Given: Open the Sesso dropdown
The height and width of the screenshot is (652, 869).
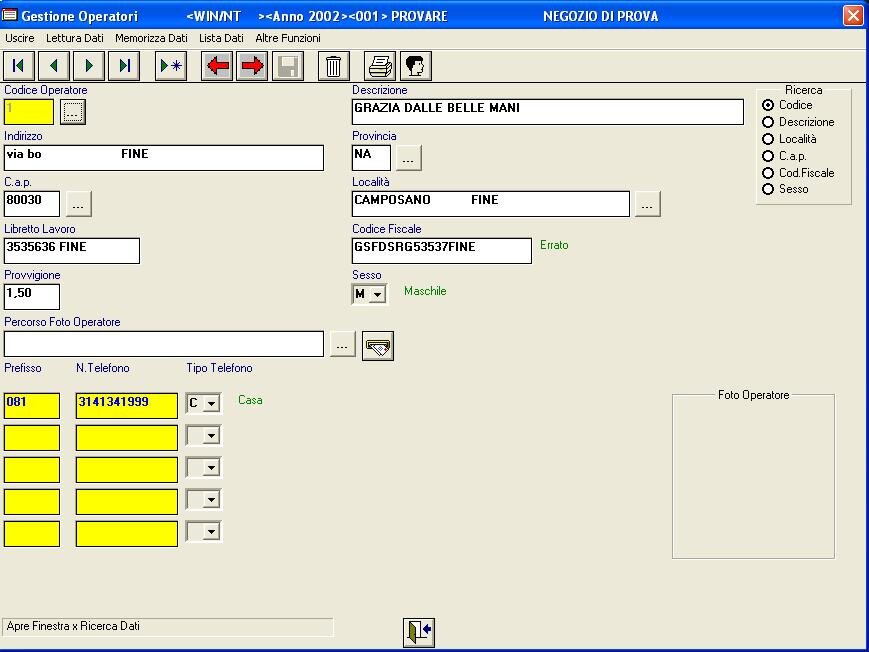Looking at the screenshot, I should click(x=376, y=295).
